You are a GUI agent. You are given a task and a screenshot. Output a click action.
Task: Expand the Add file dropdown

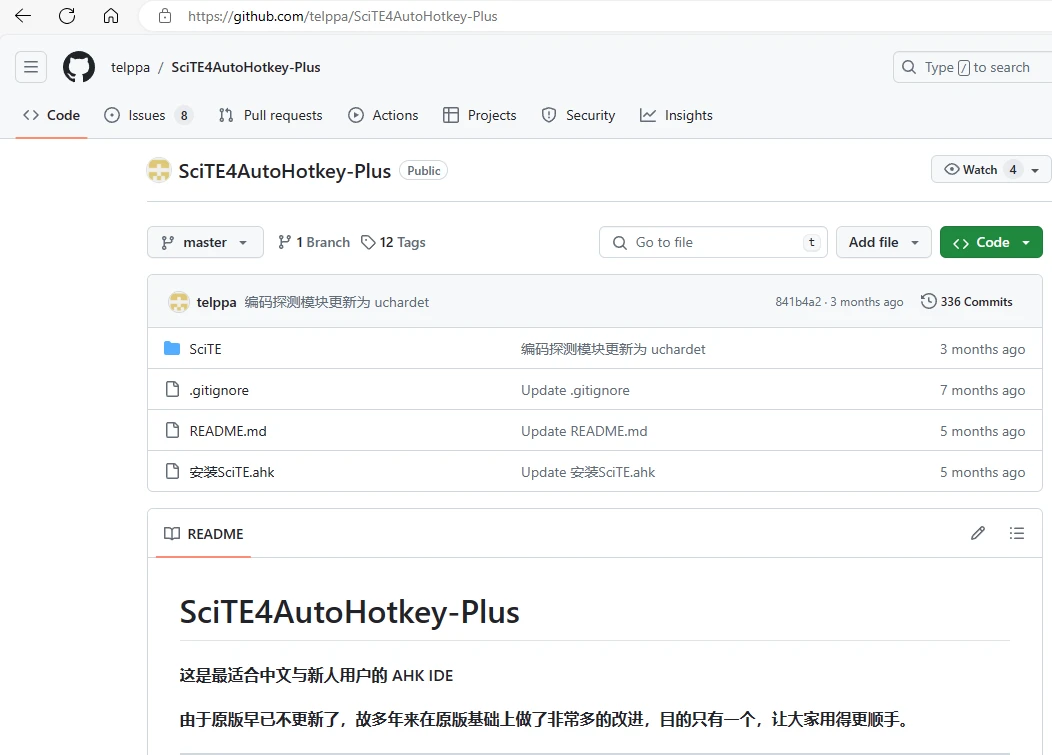[x=884, y=242]
